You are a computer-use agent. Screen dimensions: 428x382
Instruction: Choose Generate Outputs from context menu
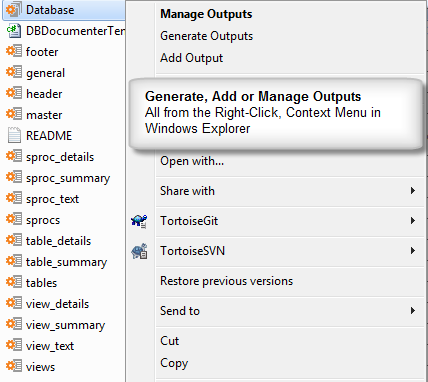(206, 36)
